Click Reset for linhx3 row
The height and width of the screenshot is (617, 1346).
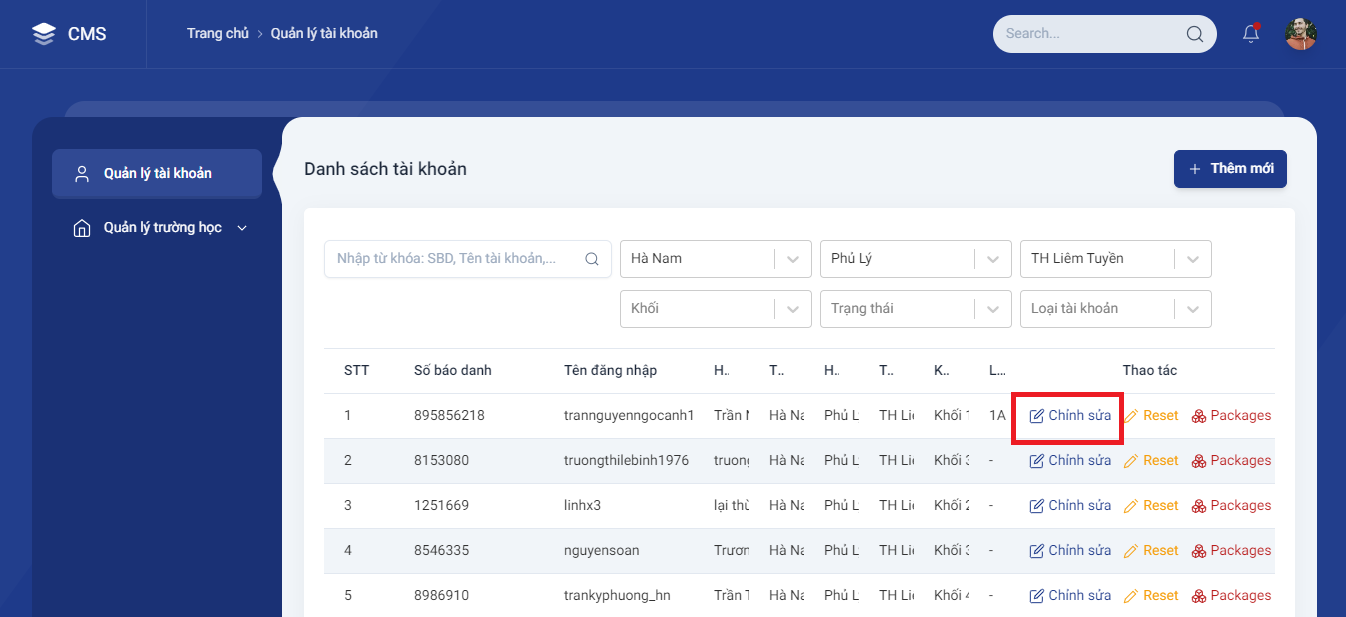[x=1151, y=506]
